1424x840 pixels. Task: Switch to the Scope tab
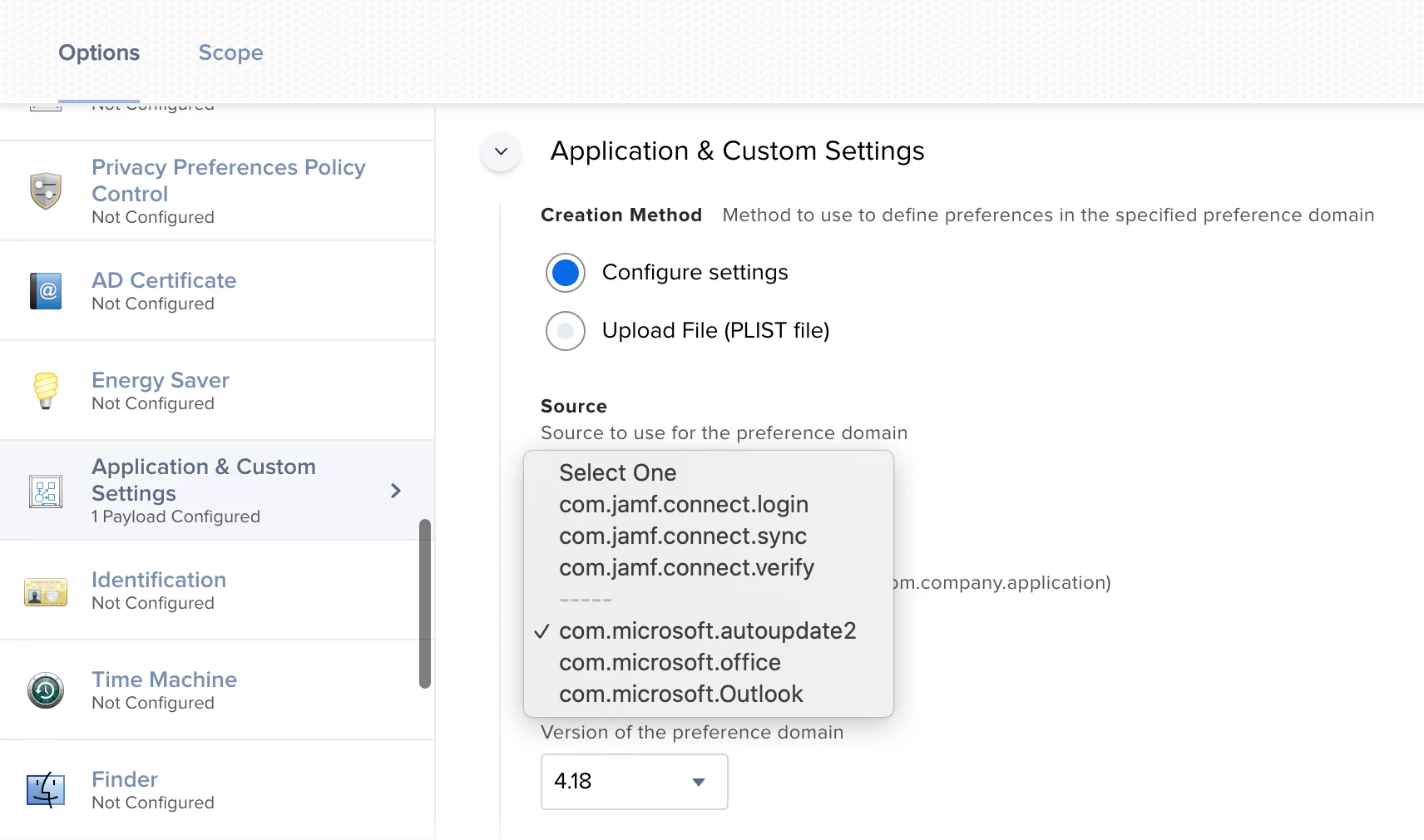230,52
